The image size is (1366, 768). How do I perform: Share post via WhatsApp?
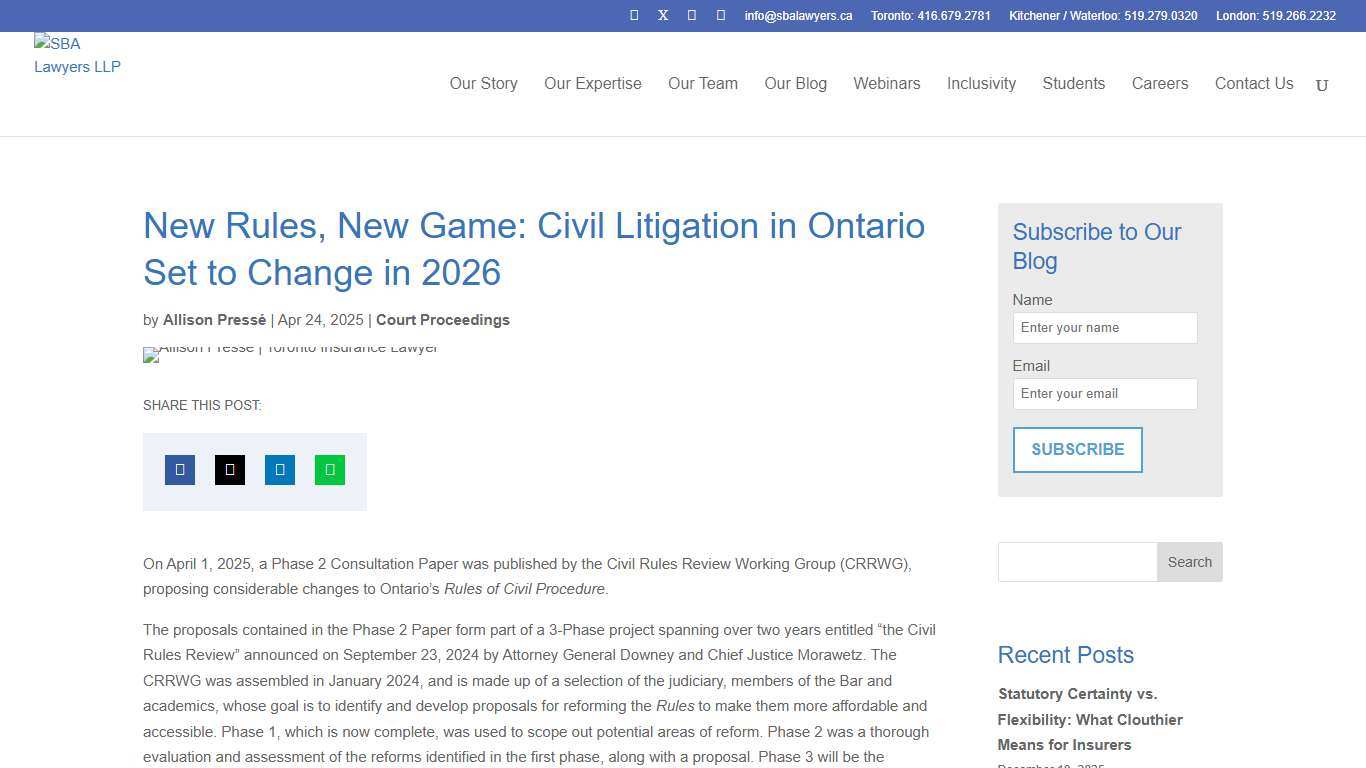(329, 469)
